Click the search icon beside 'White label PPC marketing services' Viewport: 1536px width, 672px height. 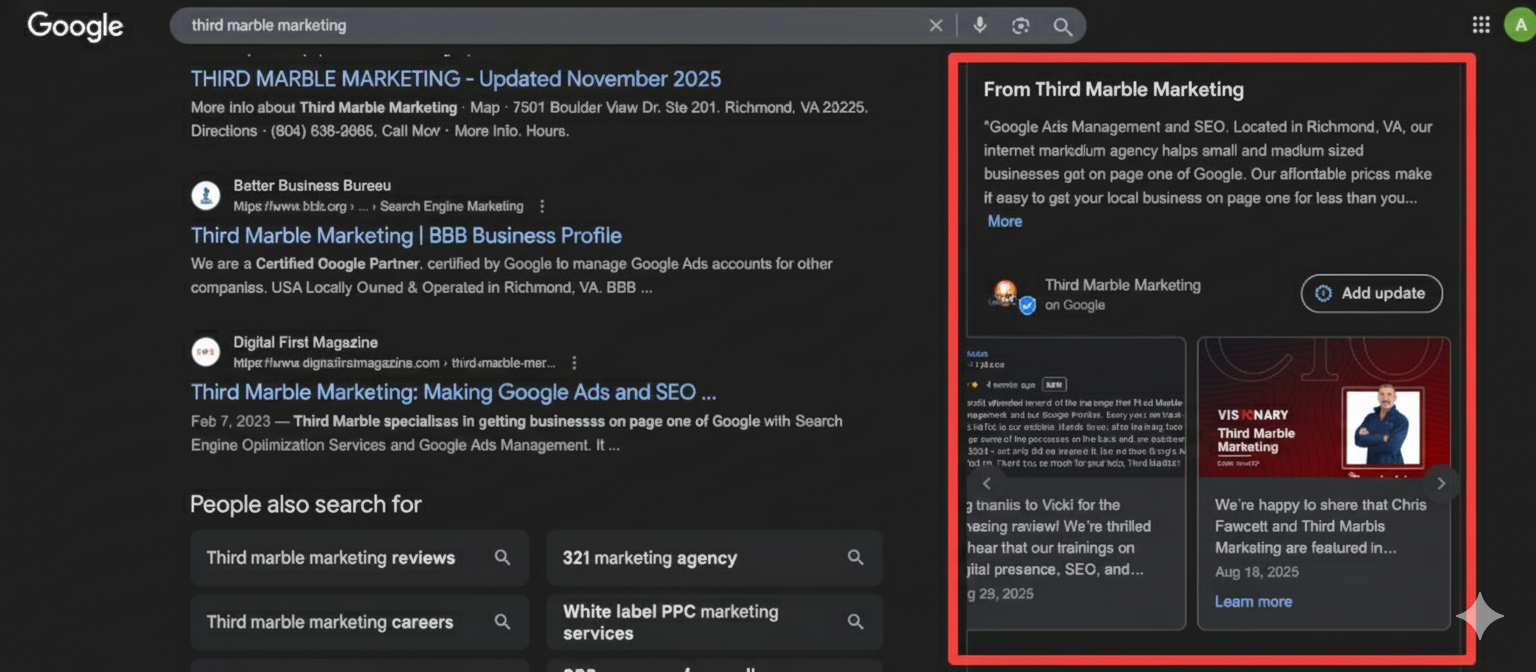pos(855,622)
